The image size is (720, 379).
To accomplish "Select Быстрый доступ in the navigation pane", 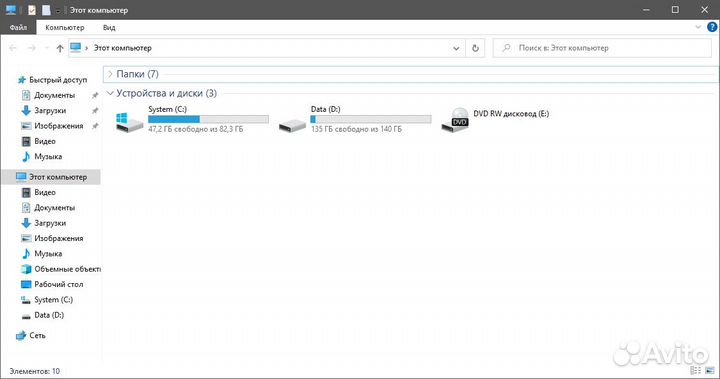I will (x=58, y=80).
